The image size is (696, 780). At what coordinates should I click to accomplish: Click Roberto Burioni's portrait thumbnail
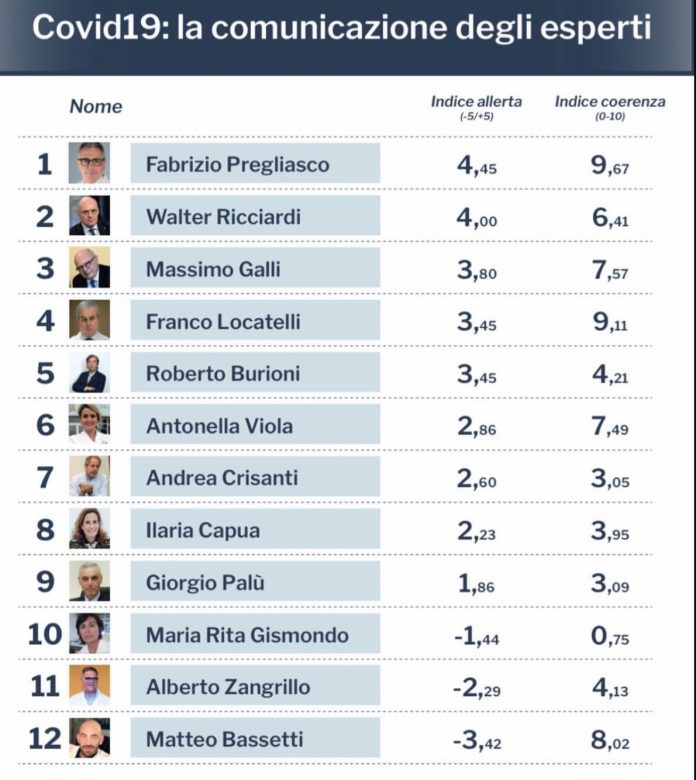pos(89,372)
